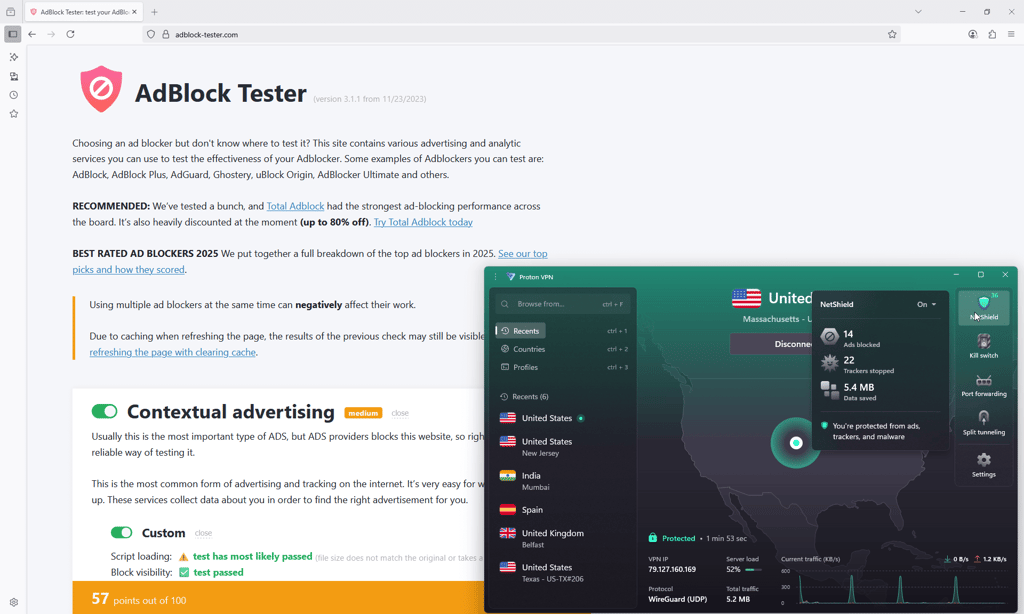This screenshot has width=1024, height=614.
Task: Click the adblock-tester.com address bar
Action: click(x=521, y=34)
